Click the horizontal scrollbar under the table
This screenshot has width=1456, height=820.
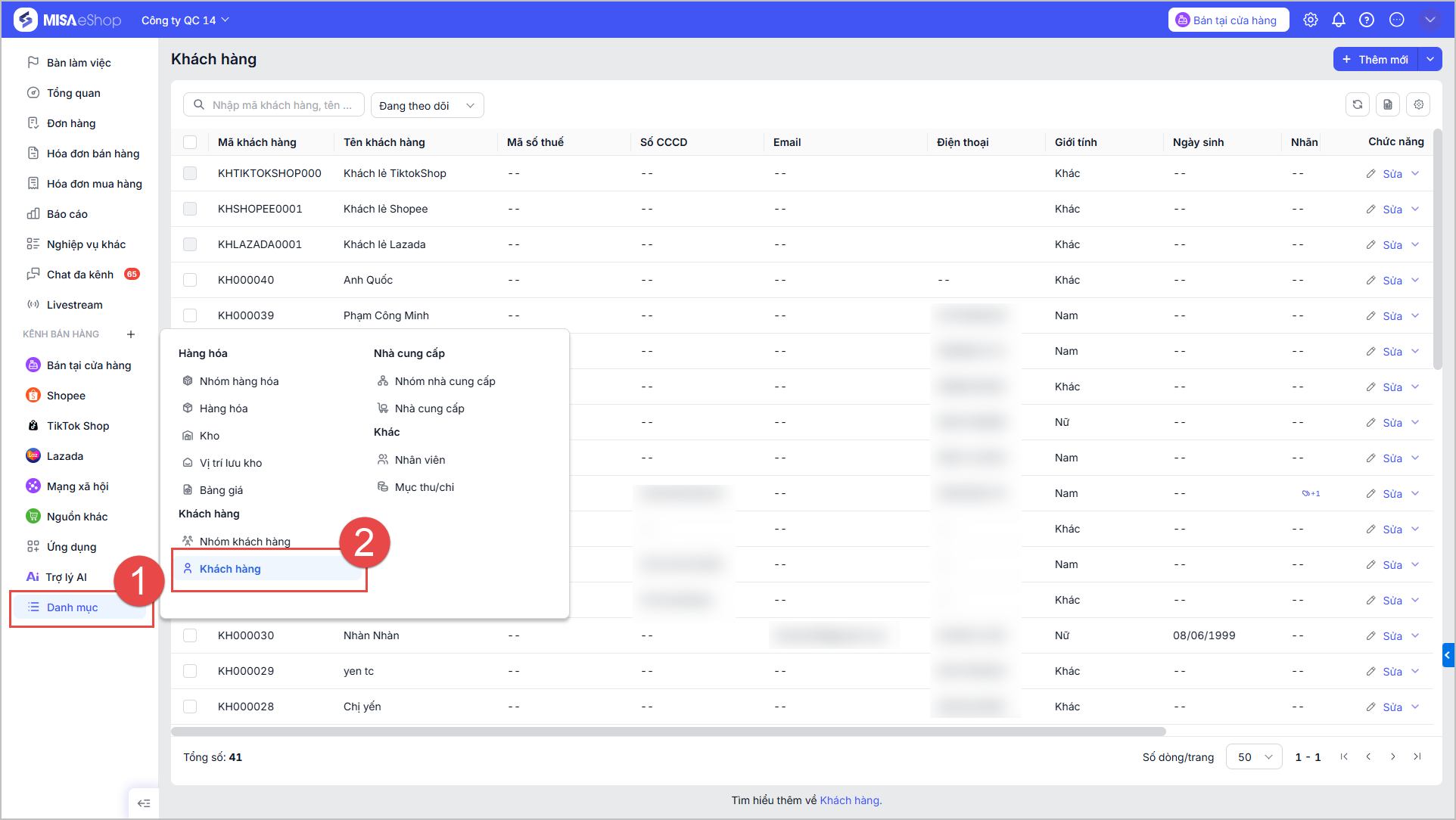[668, 731]
